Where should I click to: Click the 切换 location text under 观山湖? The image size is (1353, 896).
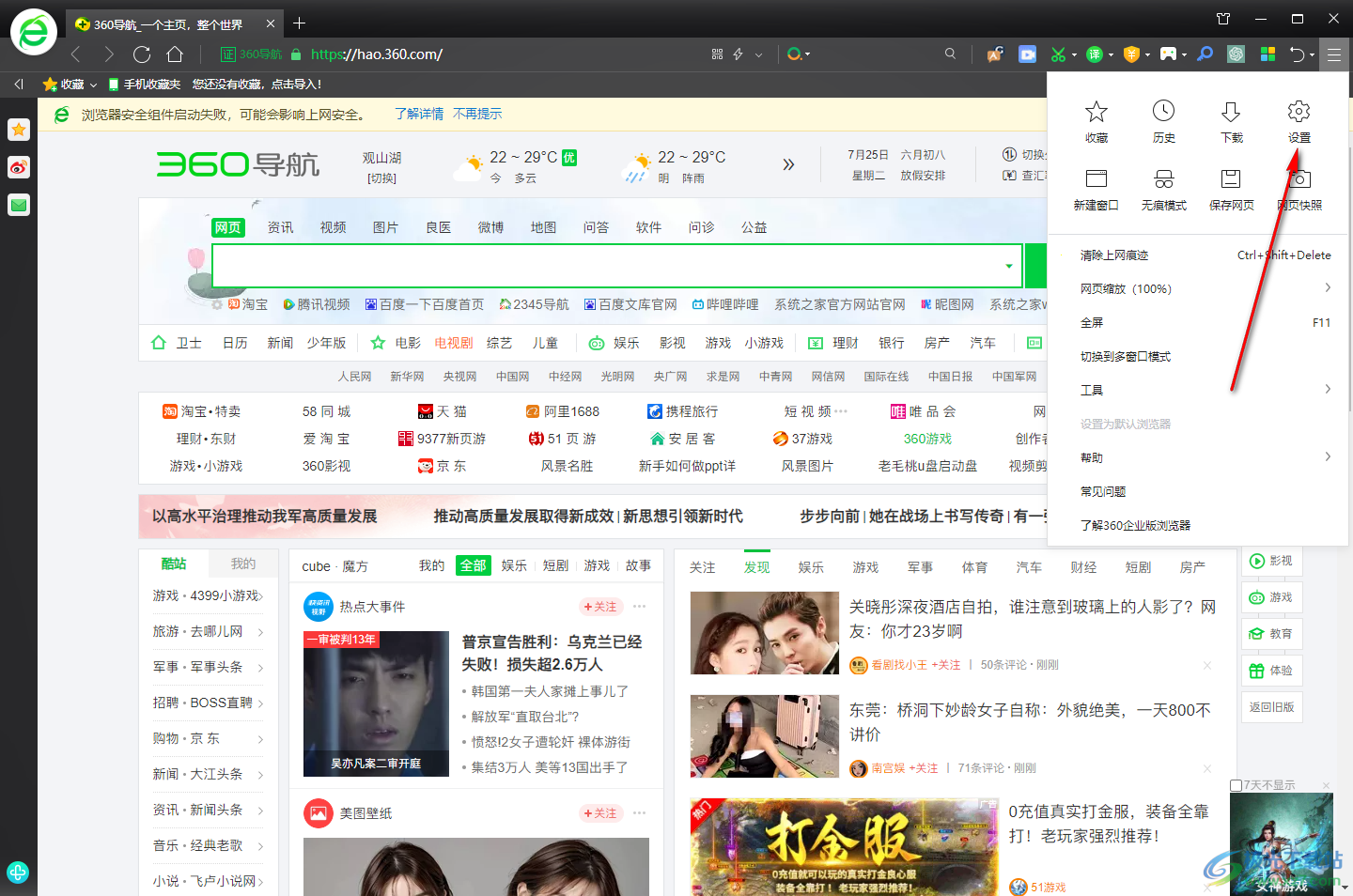[381, 178]
